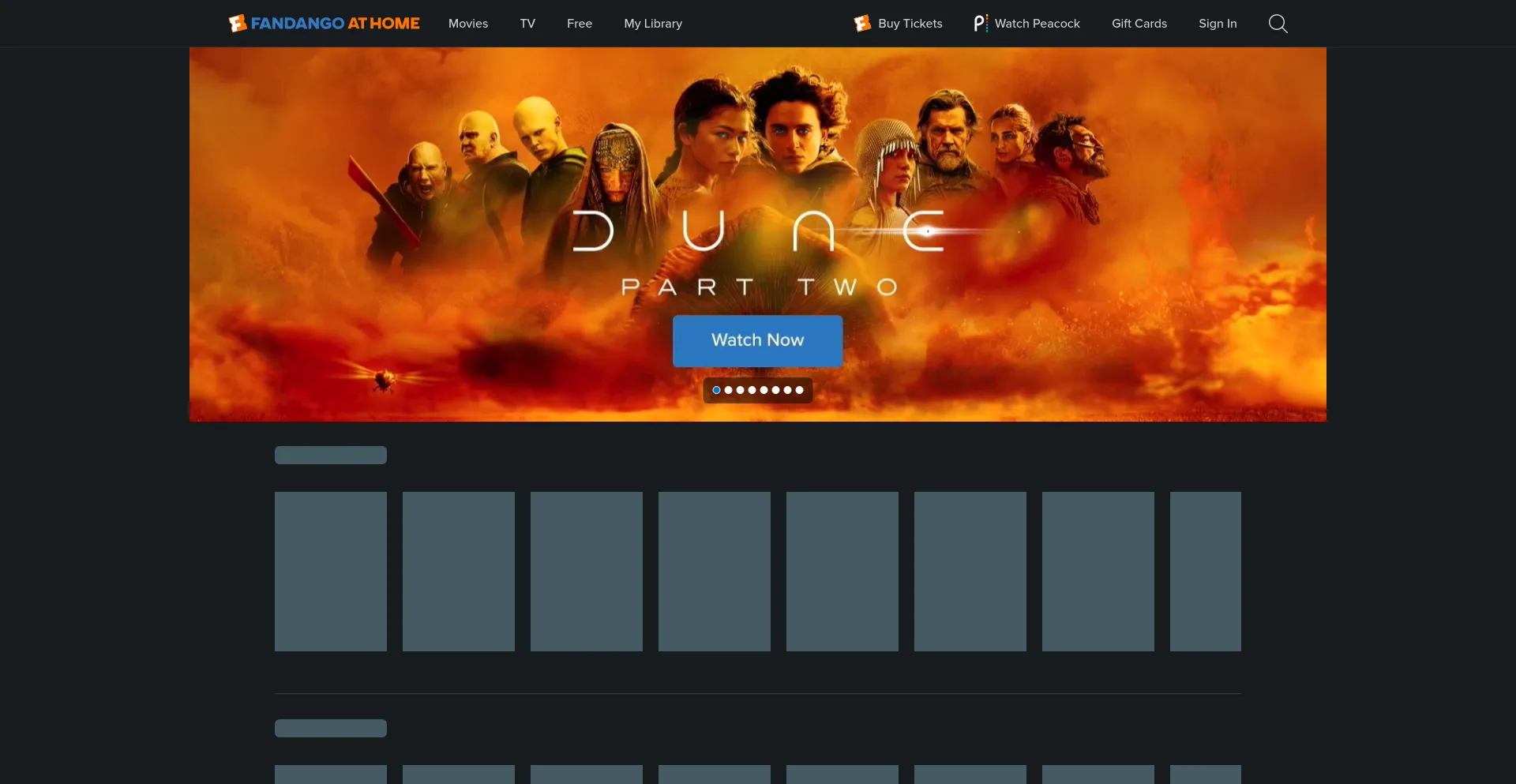
Task: Open the Watch Peacock link
Action: click(x=1026, y=24)
